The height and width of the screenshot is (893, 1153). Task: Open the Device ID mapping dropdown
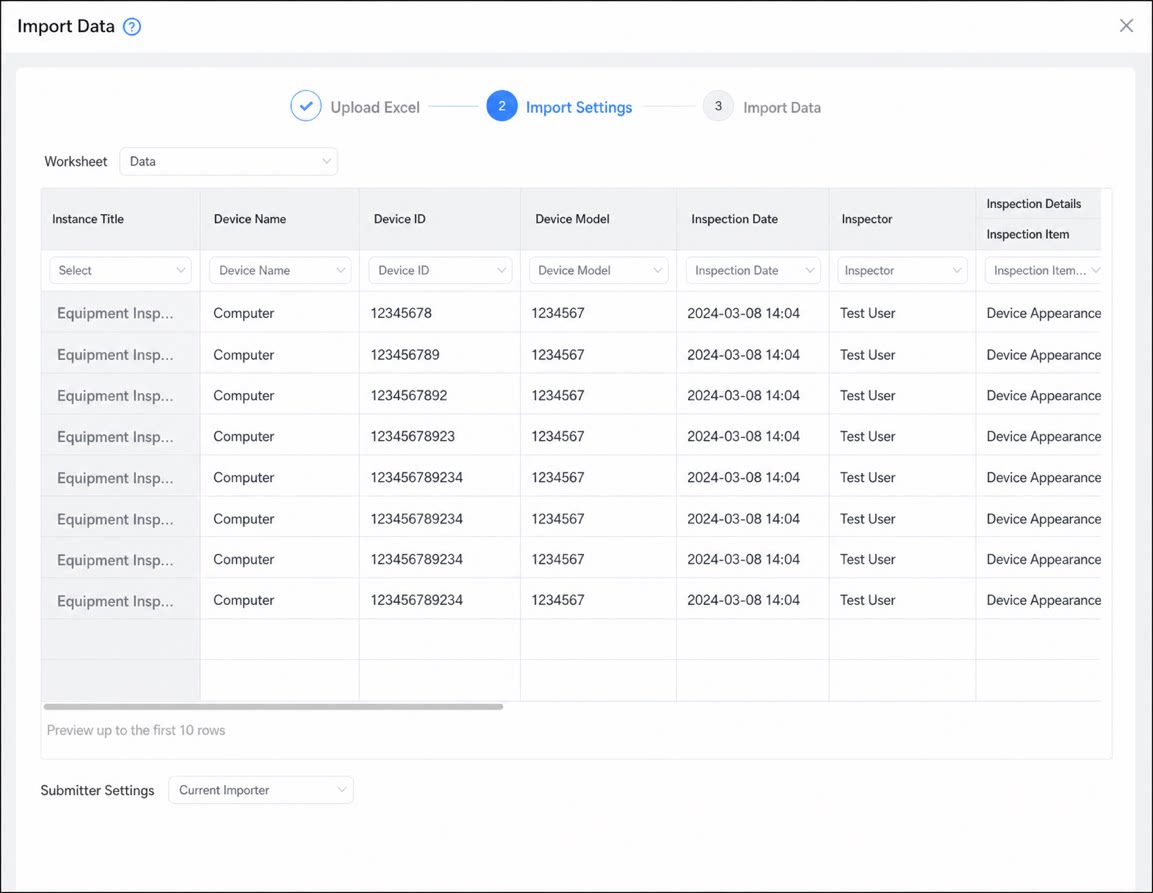pyautogui.click(x=440, y=270)
